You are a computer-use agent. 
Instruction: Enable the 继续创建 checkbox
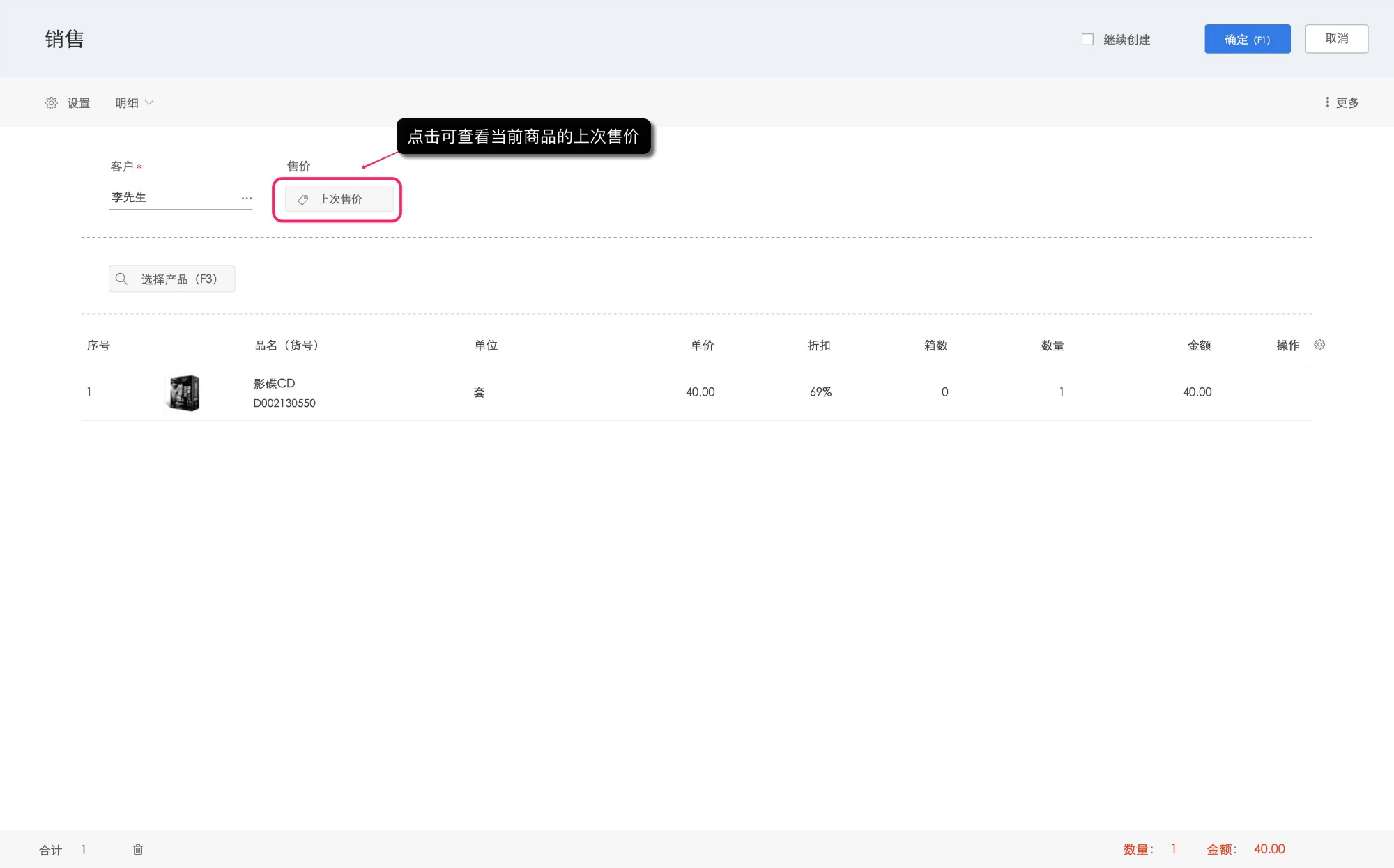coord(1087,40)
